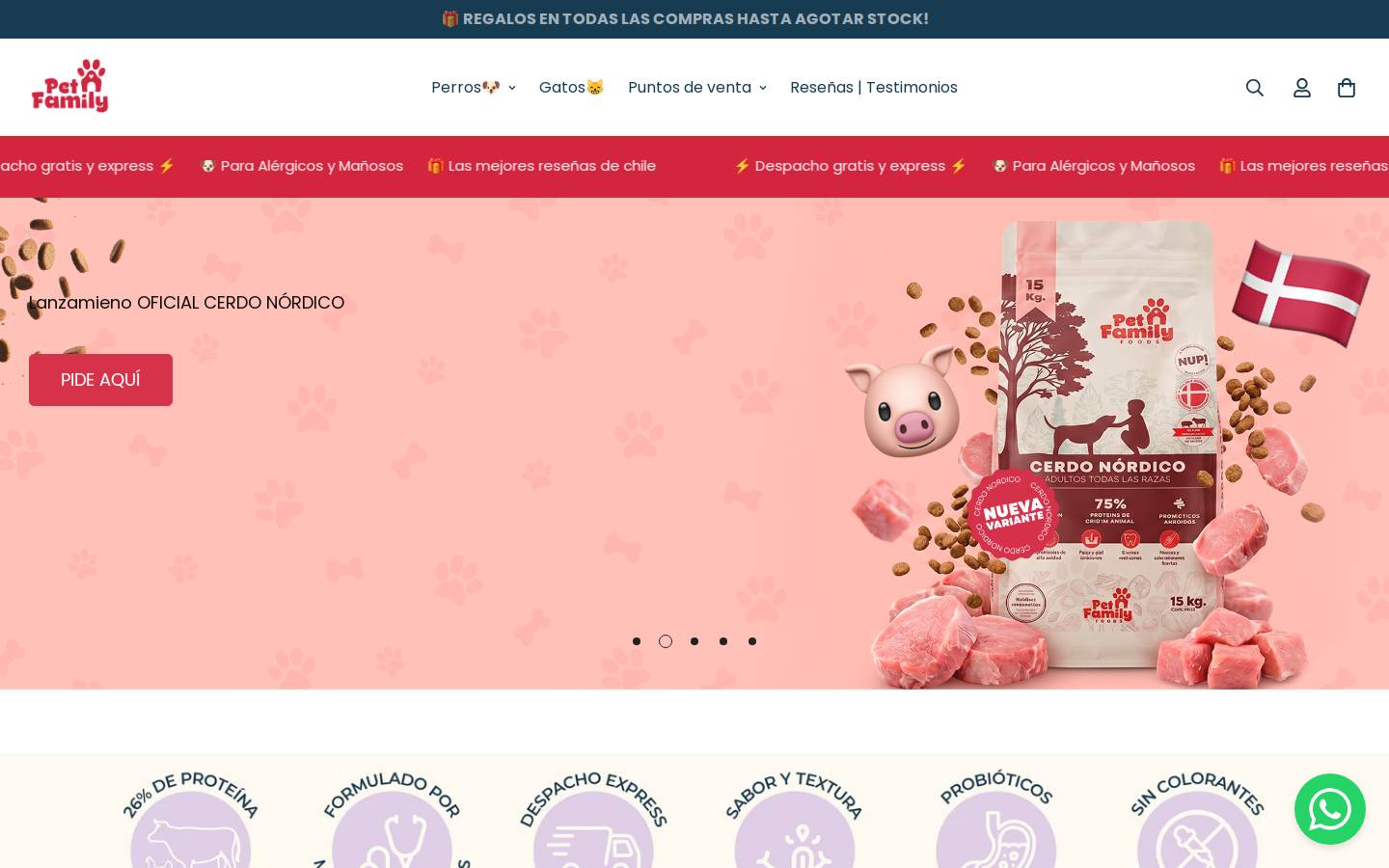This screenshot has width=1389, height=868.
Task: Go to the third carousel slide dot
Action: pos(694,641)
